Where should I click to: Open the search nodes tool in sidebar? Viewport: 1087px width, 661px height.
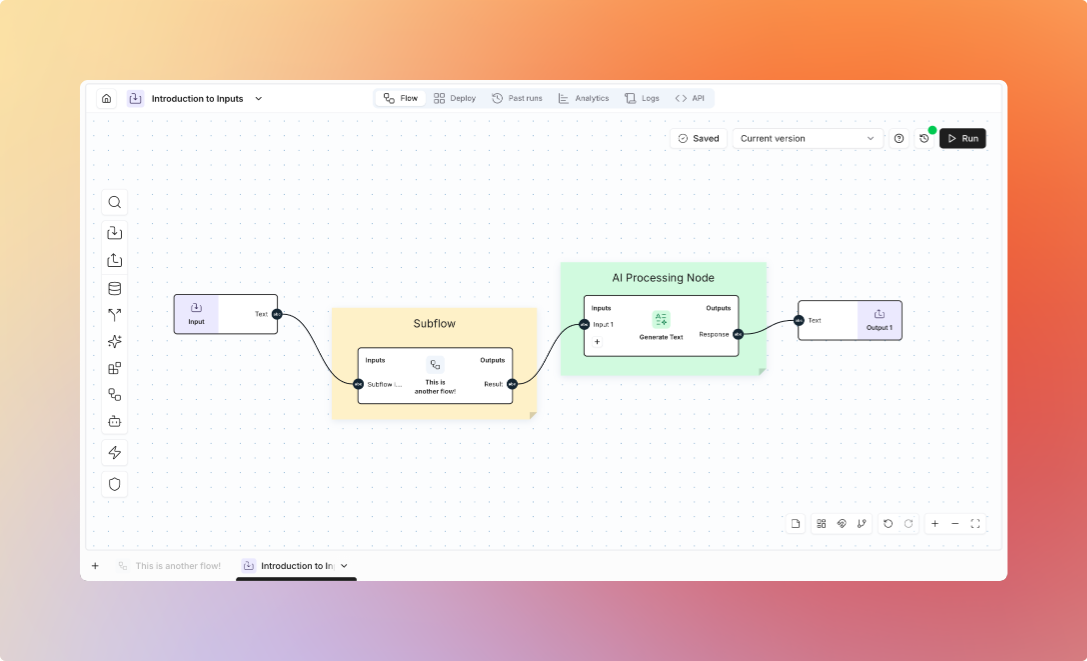(114, 203)
